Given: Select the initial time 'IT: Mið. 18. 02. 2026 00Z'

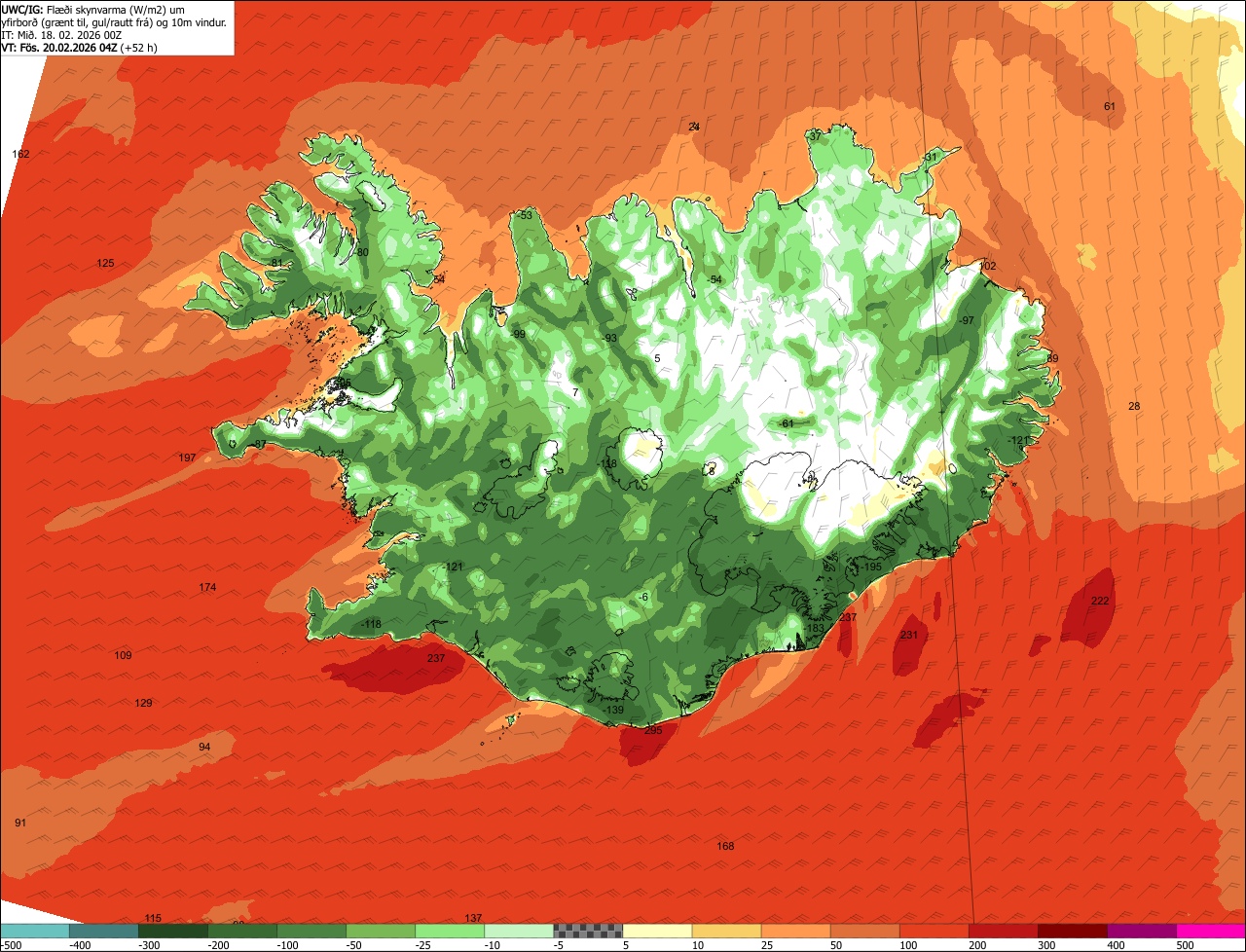Looking at the screenshot, I should click(x=63, y=34).
